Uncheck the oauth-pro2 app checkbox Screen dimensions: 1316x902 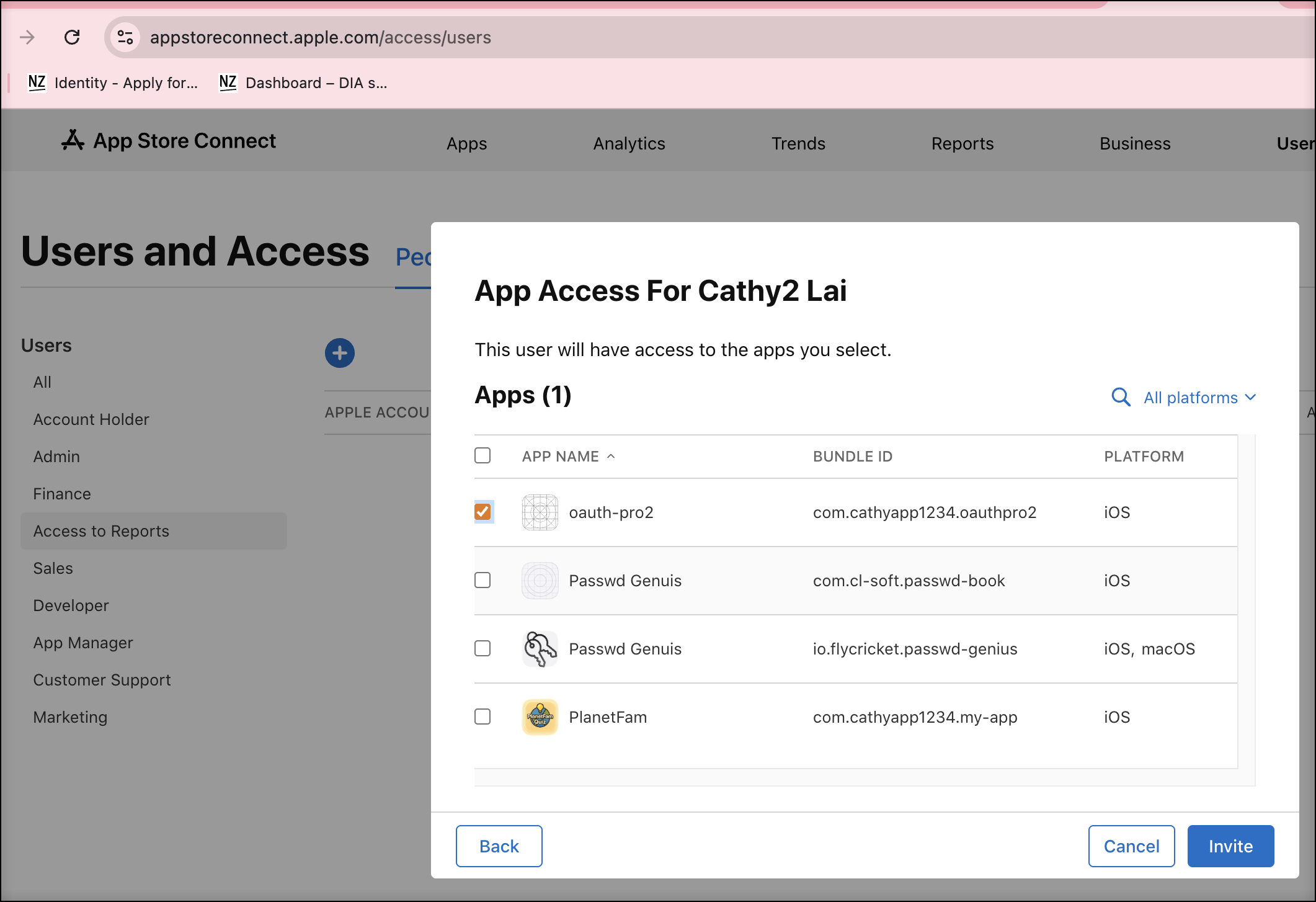pos(482,512)
